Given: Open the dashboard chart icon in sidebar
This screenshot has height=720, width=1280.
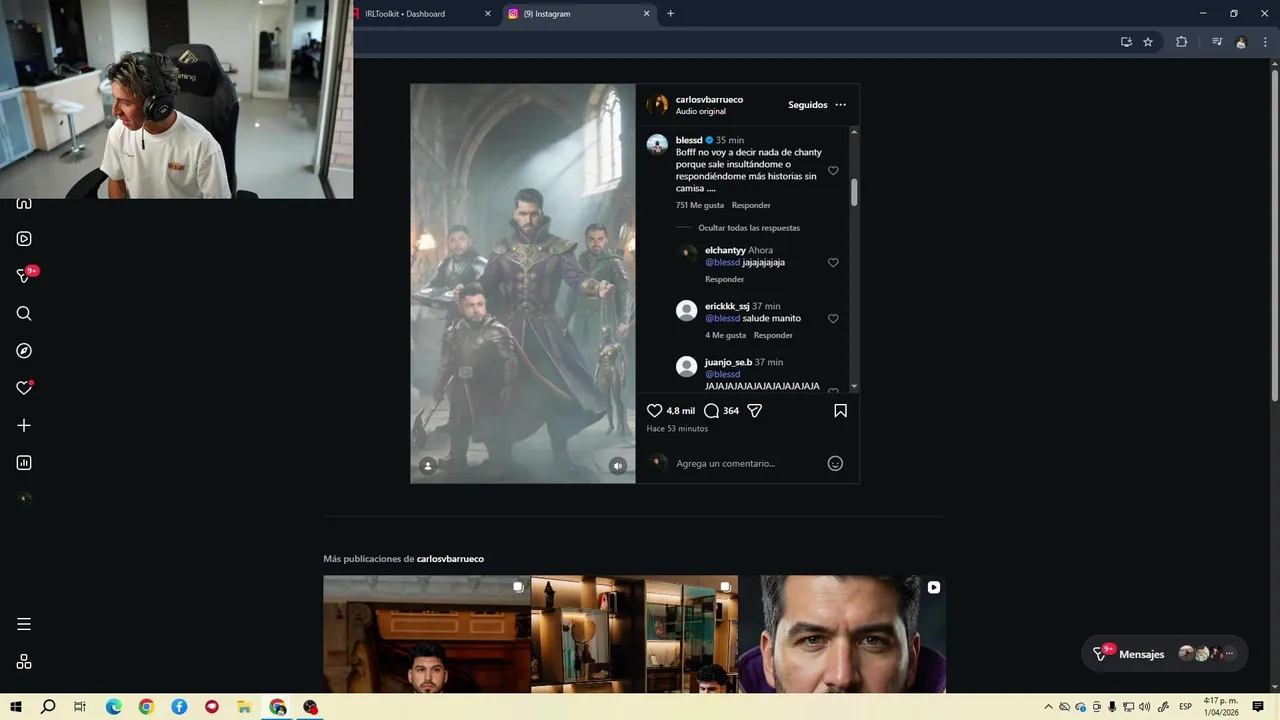Looking at the screenshot, I should 24,463.
